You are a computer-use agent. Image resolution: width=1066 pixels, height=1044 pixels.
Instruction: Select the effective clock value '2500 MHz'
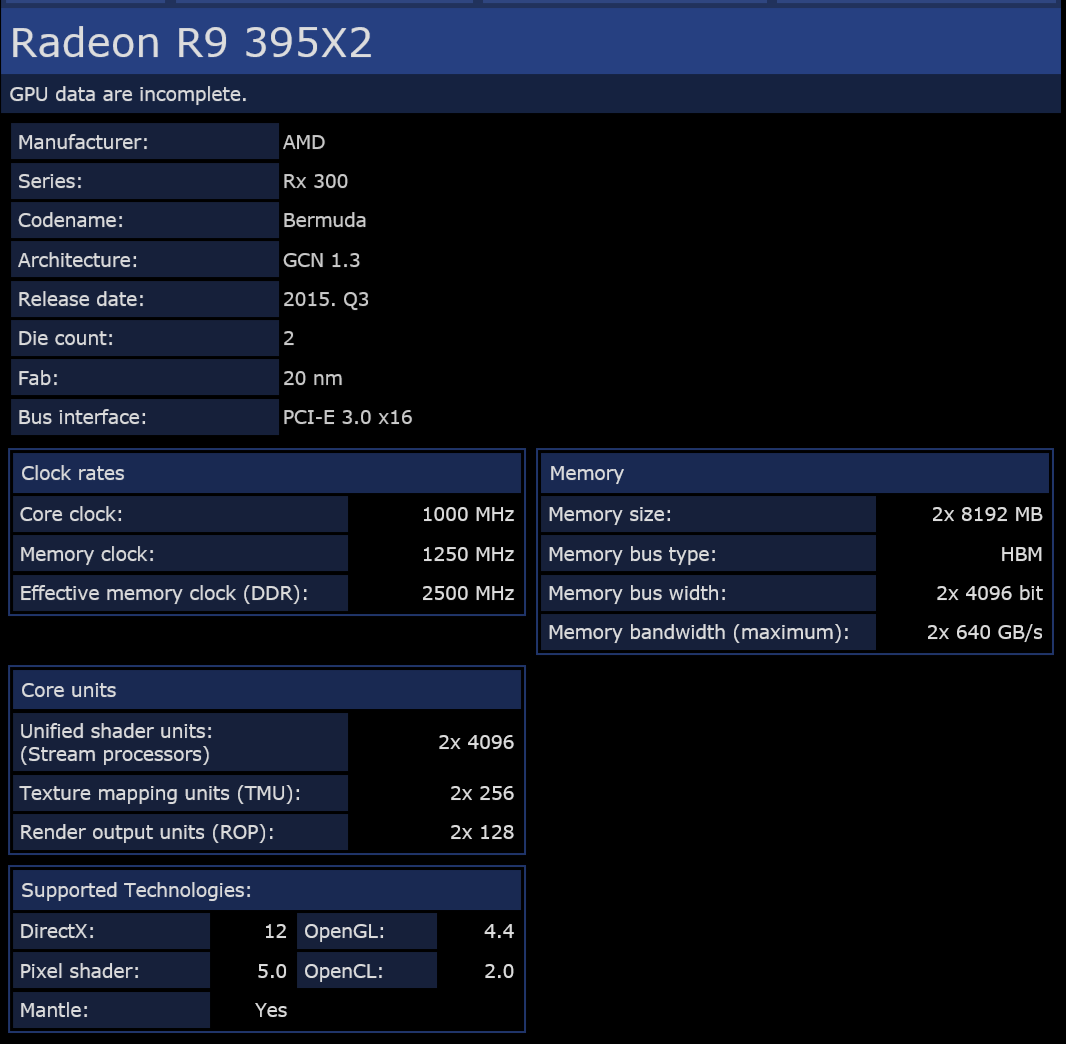(468, 593)
